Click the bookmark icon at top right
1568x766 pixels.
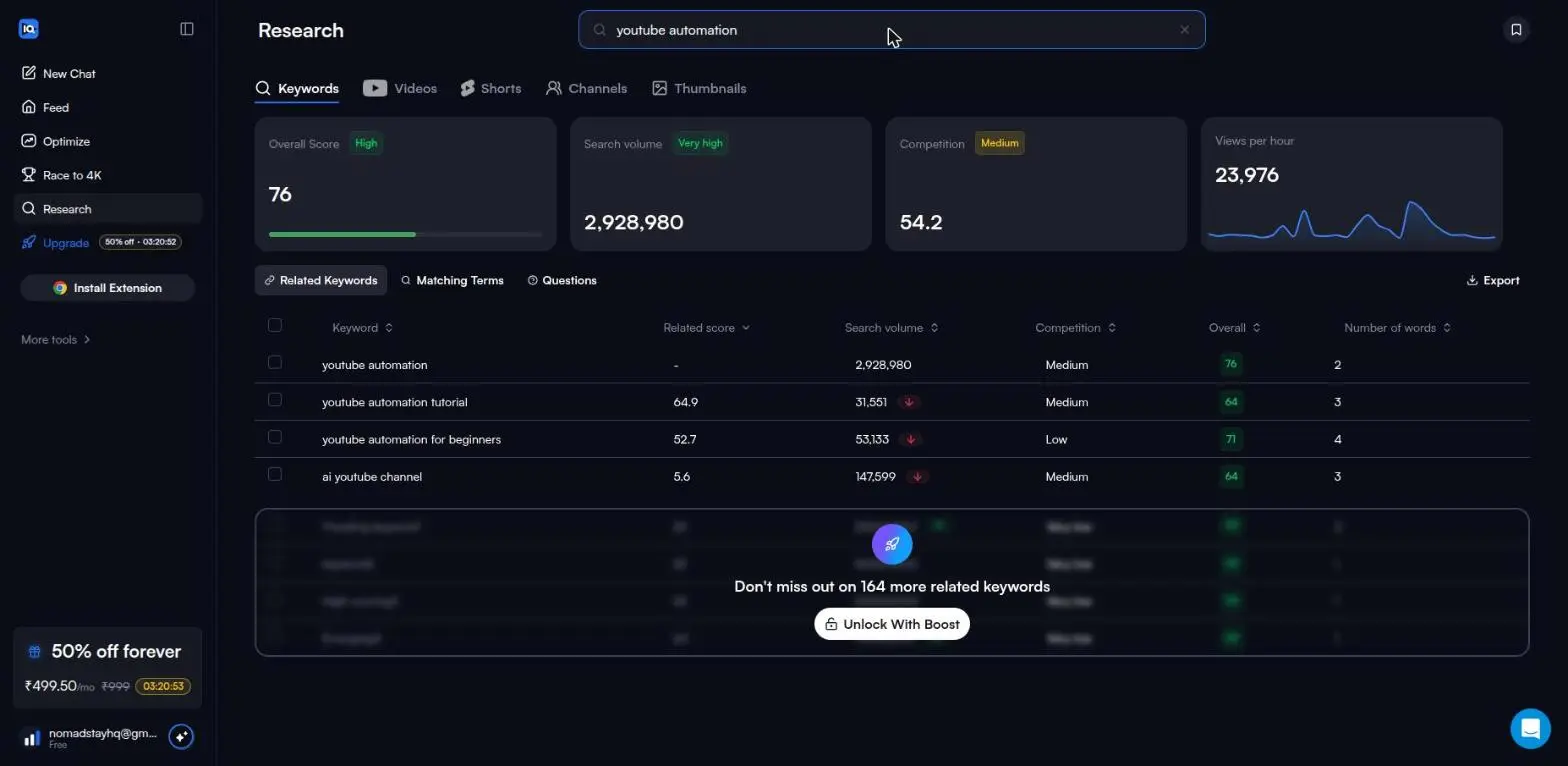(x=1516, y=30)
